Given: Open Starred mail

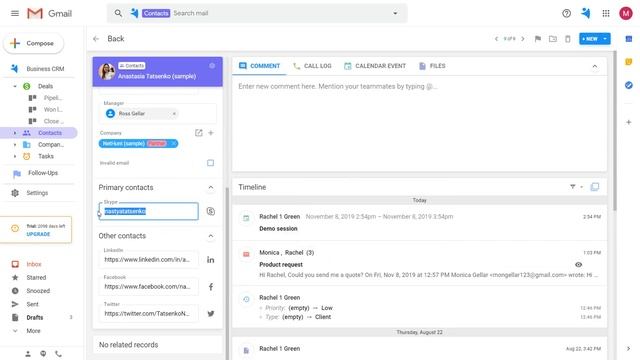Looking at the screenshot, I should click(x=36, y=278).
